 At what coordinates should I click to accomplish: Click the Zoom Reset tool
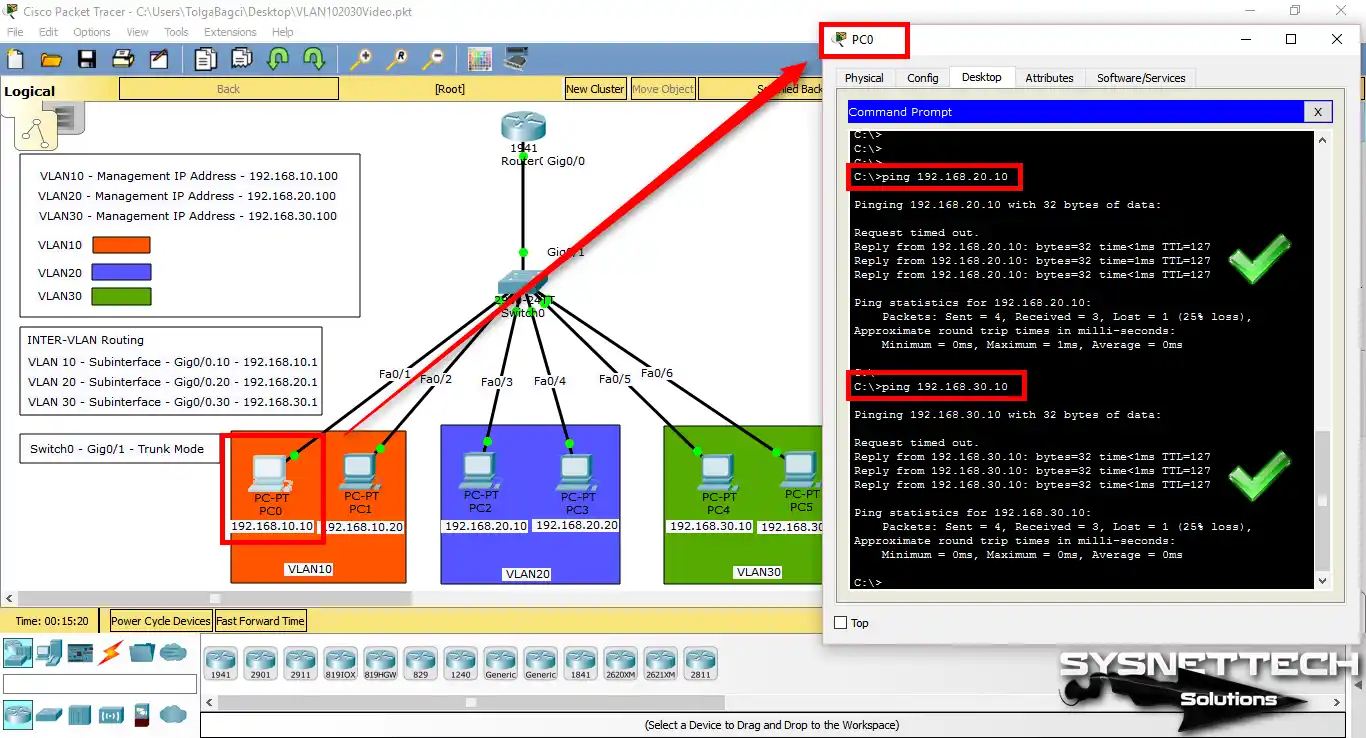(x=398, y=59)
